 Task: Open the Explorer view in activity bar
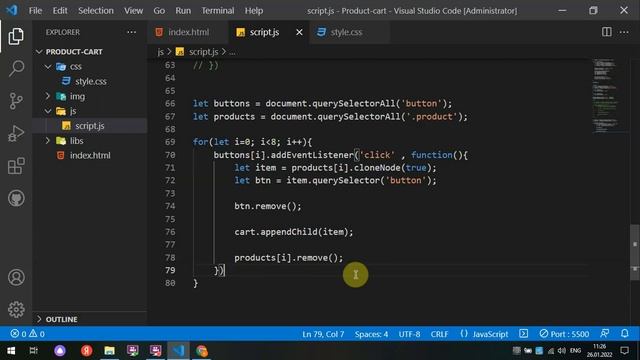[16, 37]
